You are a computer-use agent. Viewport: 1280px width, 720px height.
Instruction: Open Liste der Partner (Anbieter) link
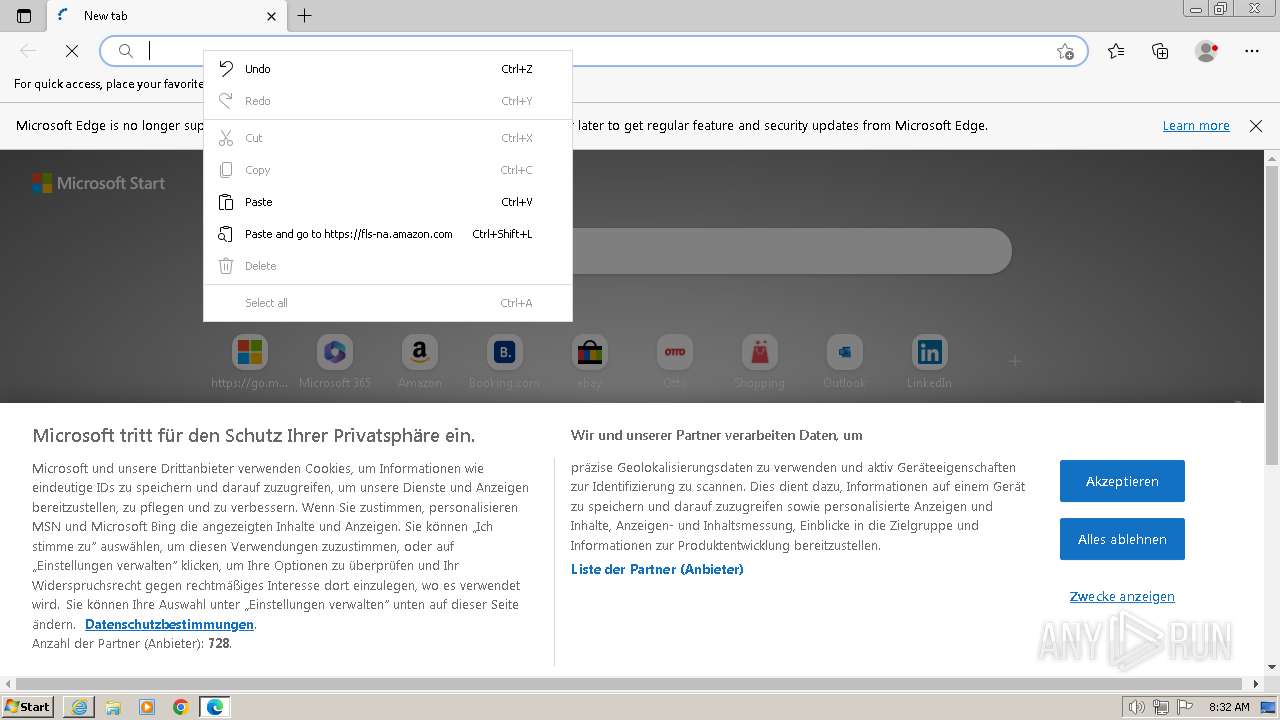pos(657,569)
